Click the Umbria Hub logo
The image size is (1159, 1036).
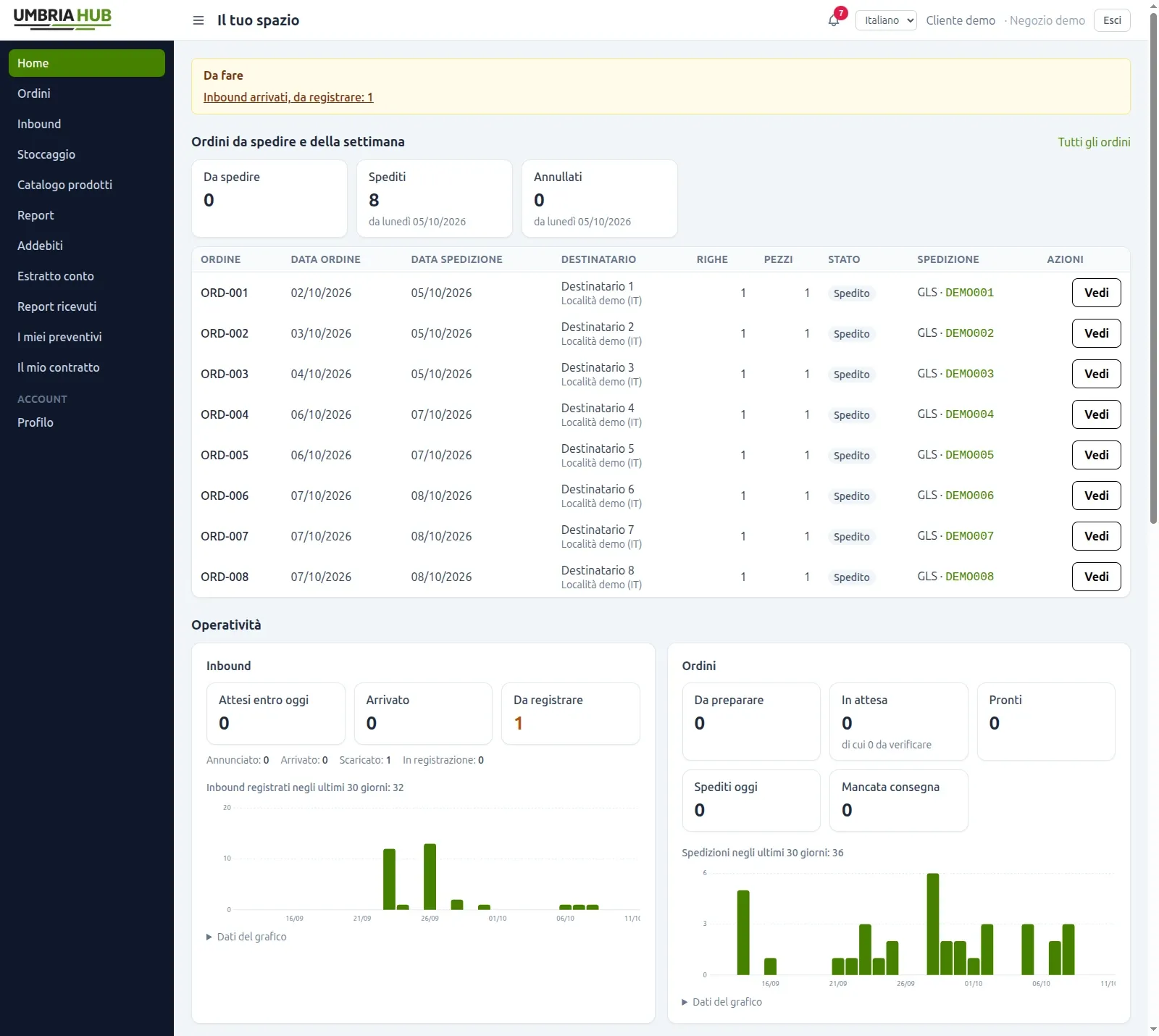[62, 19]
